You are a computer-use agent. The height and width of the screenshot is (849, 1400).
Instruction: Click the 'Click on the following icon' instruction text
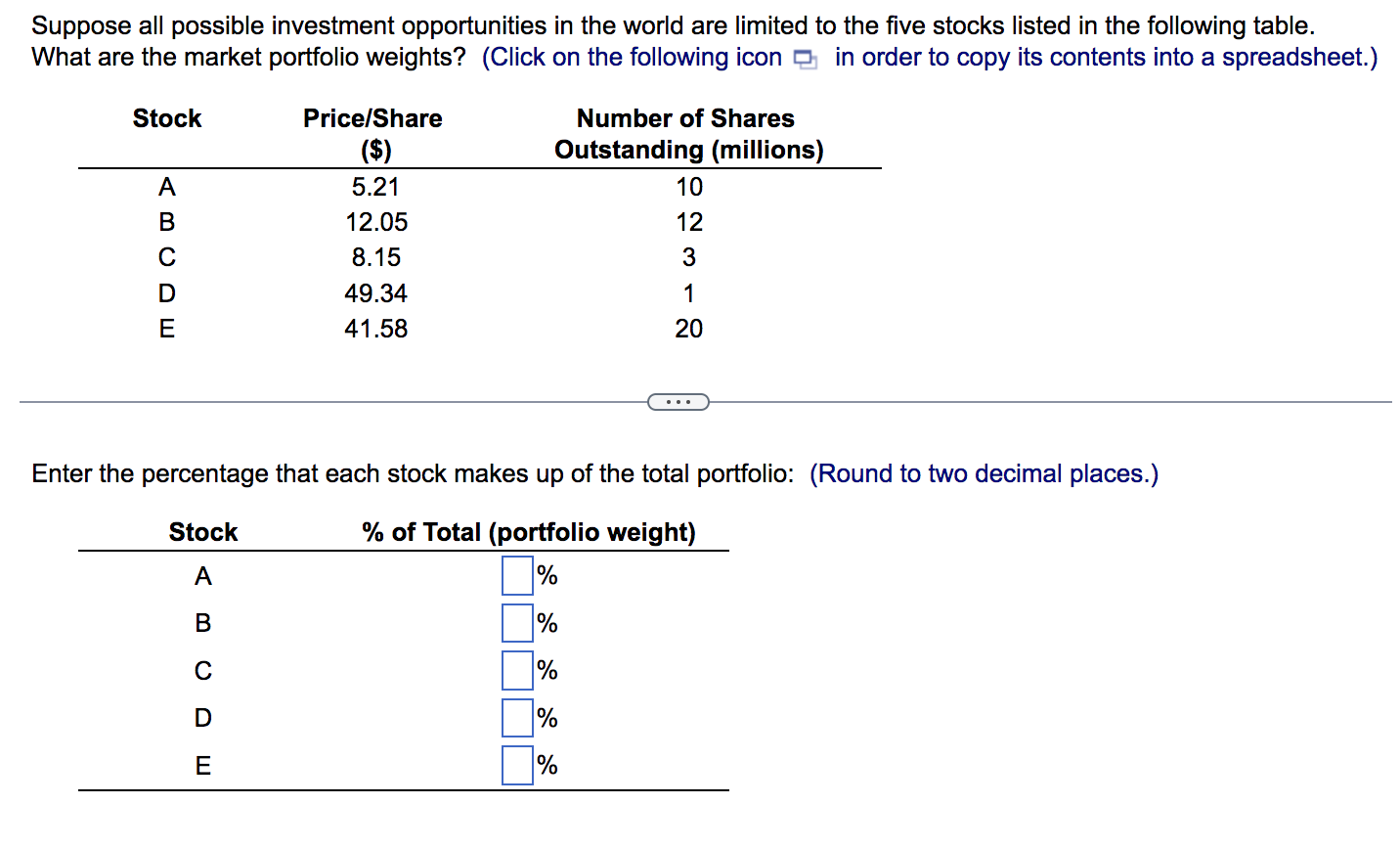[x=633, y=58]
